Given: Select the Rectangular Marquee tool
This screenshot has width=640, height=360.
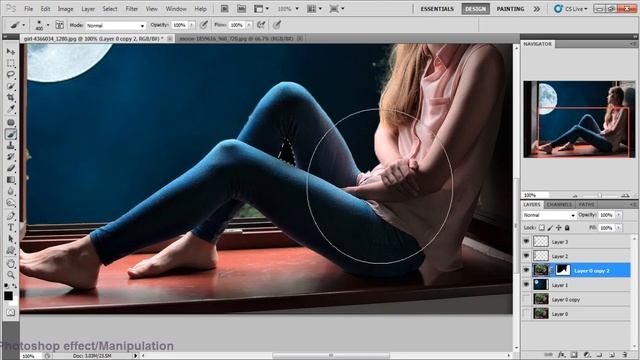Looking at the screenshot, I should pos(11,63).
